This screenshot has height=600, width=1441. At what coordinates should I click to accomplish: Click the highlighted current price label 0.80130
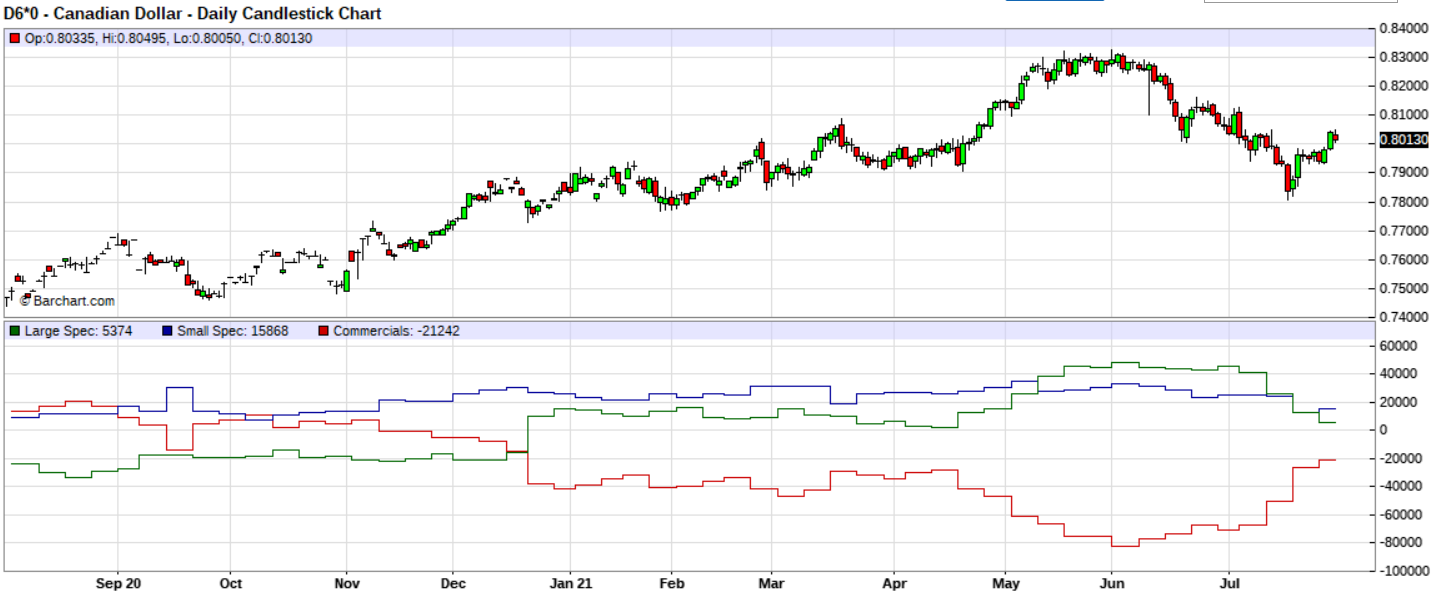1404,140
